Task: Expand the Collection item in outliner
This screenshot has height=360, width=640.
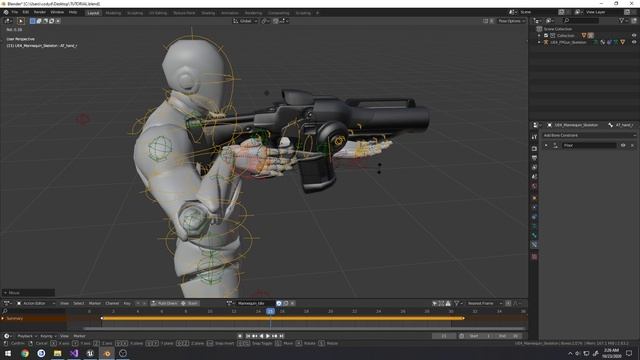Action: pos(539,36)
